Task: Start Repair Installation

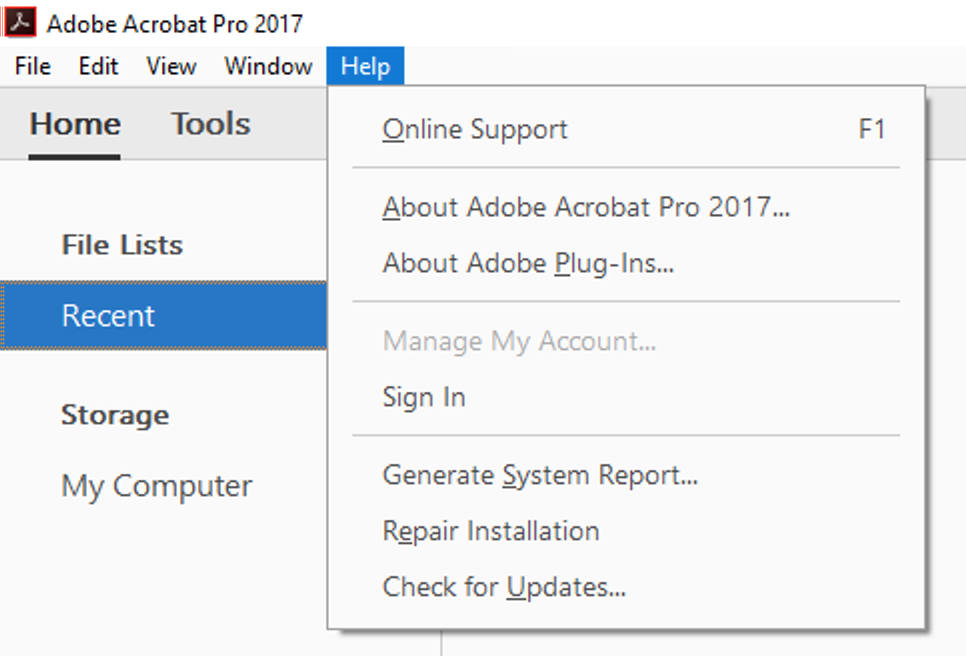Action: (490, 530)
